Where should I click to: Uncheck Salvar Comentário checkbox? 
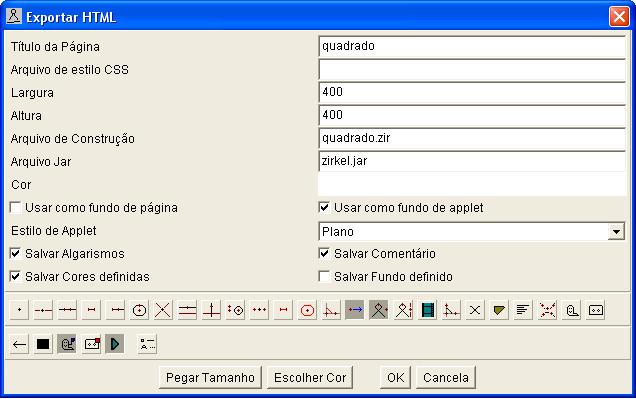pos(324,254)
